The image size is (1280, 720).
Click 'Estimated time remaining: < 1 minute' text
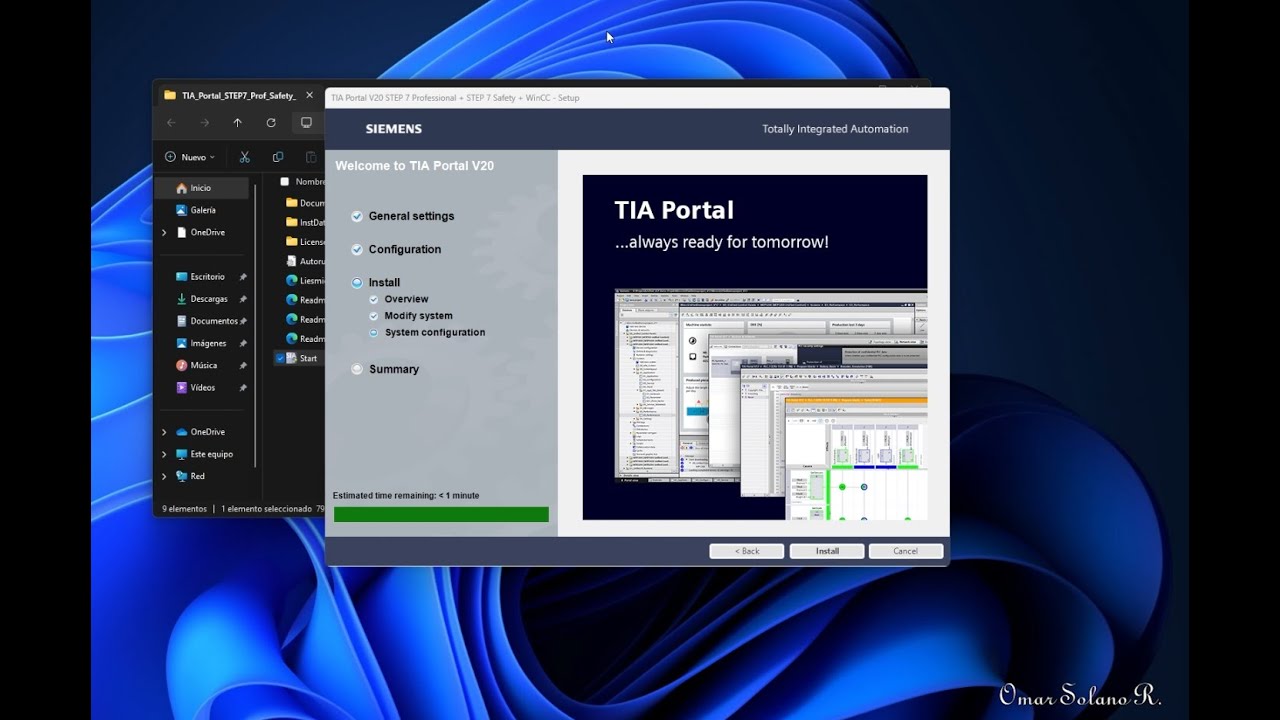click(406, 495)
